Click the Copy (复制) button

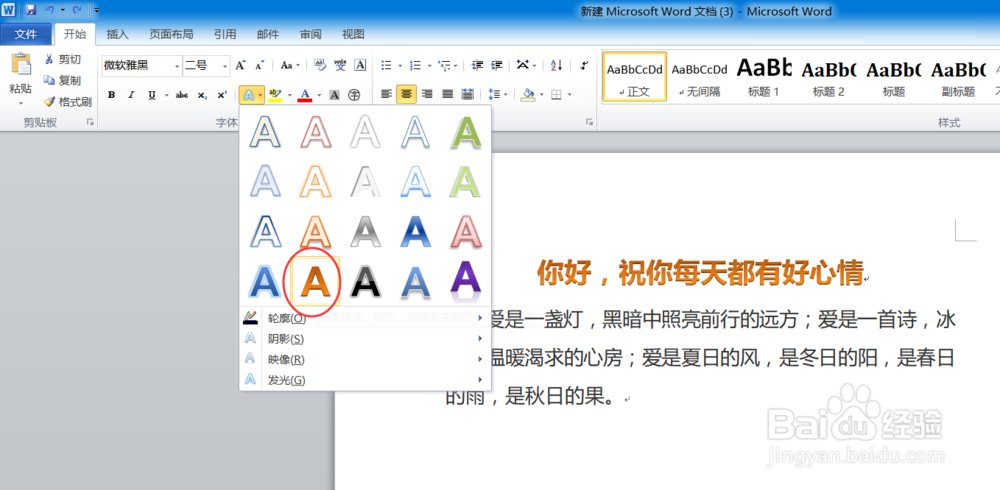(62, 80)
